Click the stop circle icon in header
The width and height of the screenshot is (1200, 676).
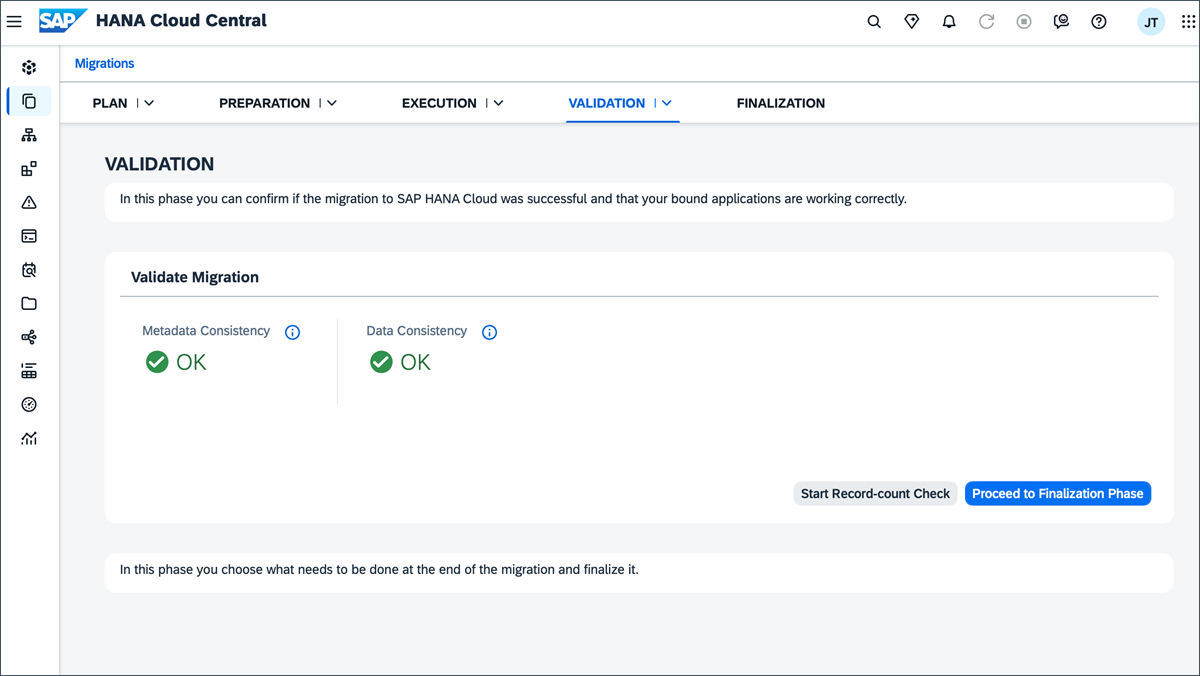pyautogui.click(x=1024, y=22)
